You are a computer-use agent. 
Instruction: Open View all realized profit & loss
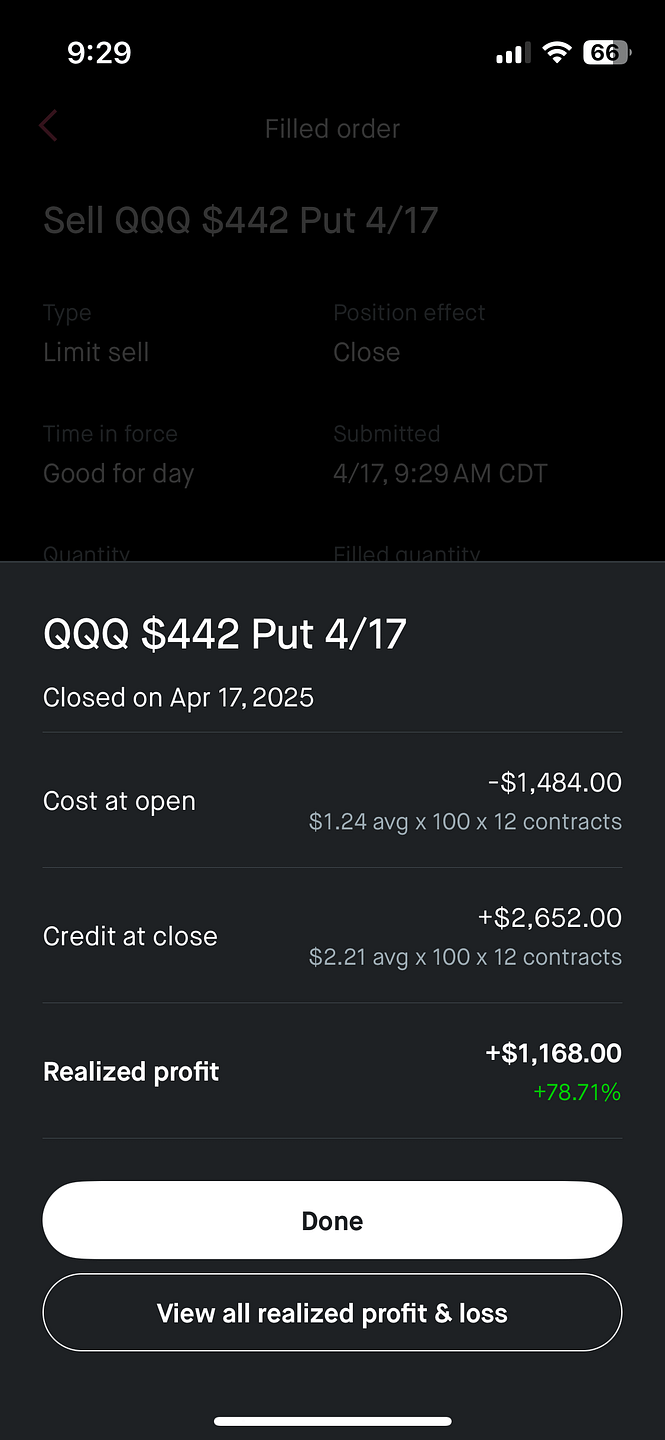[x=332, y=1313]
